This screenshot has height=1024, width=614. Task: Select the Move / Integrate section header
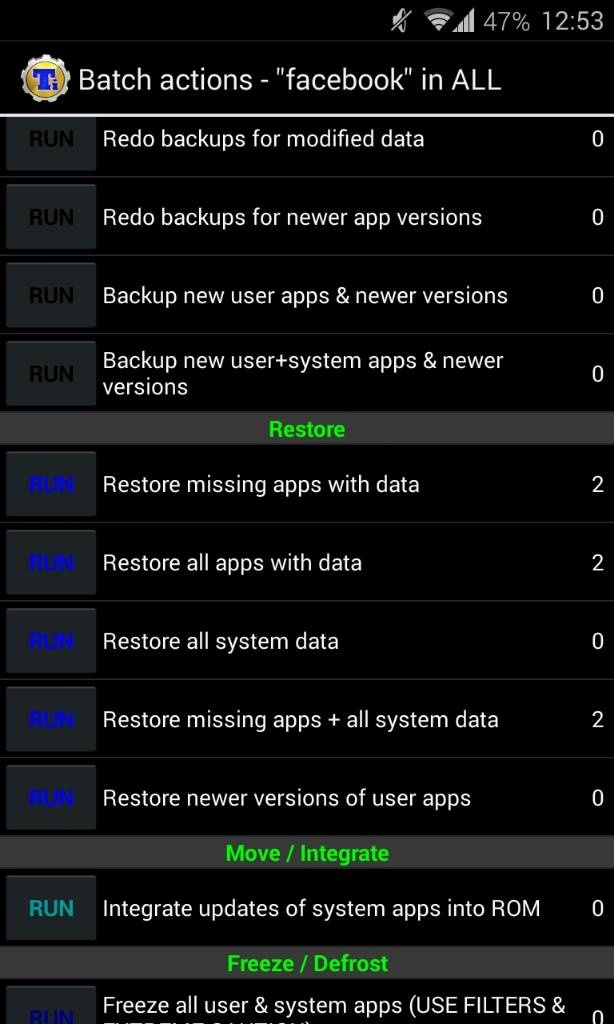(307, 853)
